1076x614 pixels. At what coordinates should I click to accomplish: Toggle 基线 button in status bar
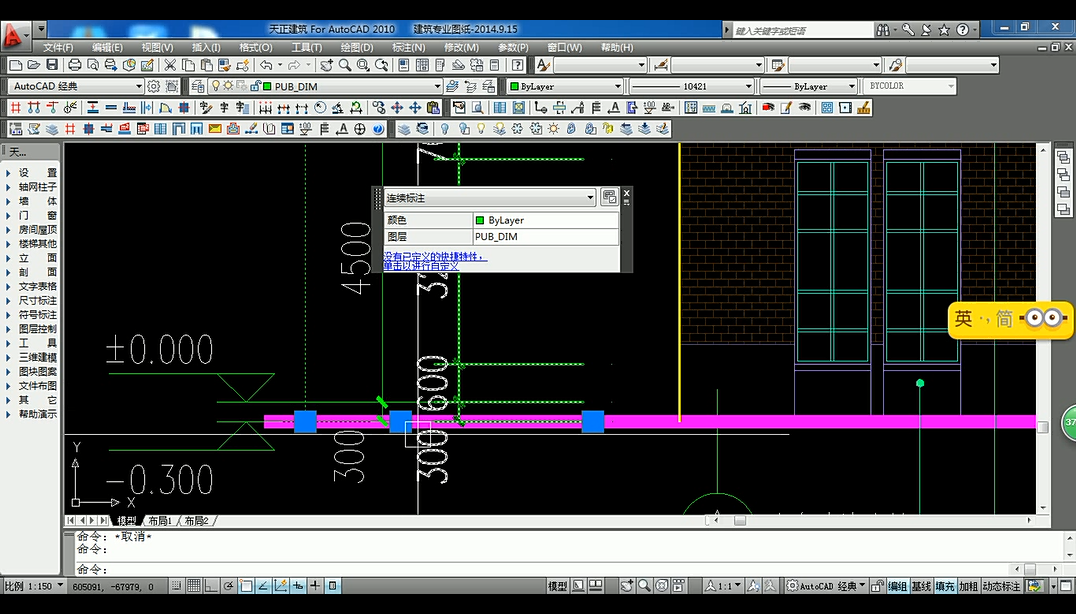(921, 586)
